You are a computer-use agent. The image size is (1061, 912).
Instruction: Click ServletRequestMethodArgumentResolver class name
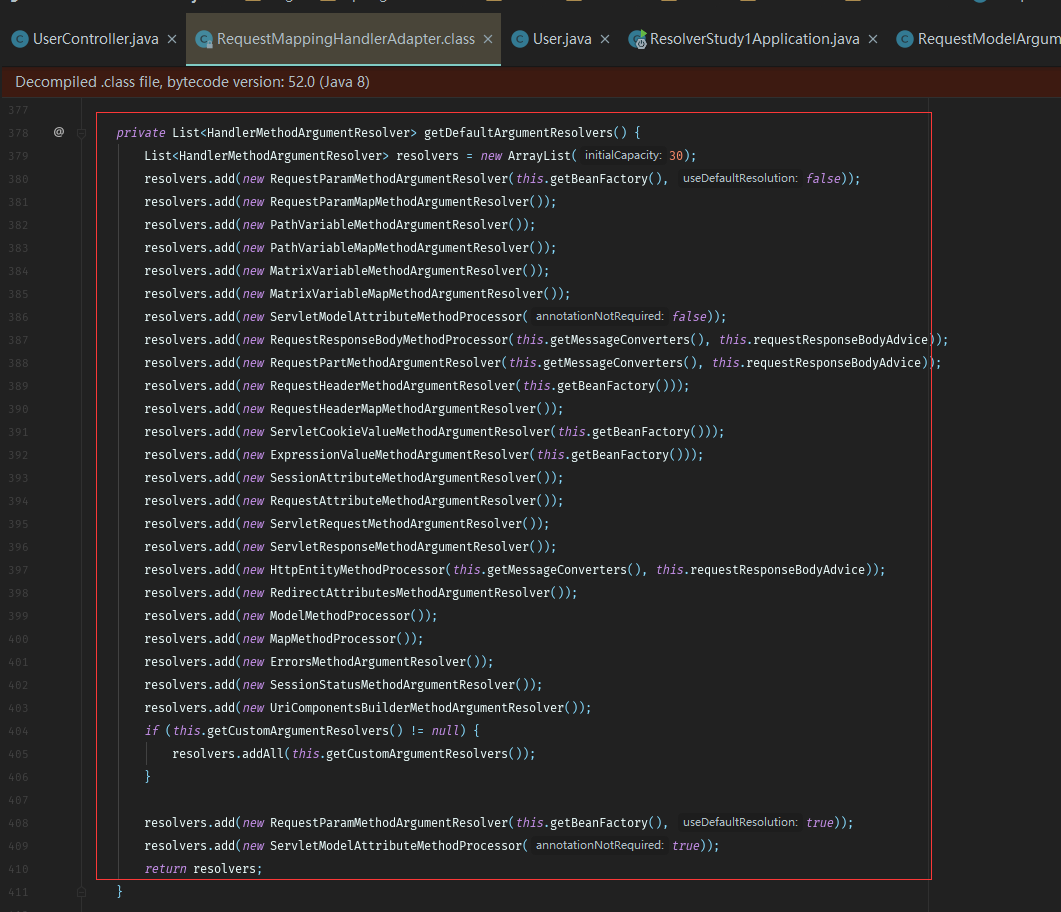[x=396, y=524]
